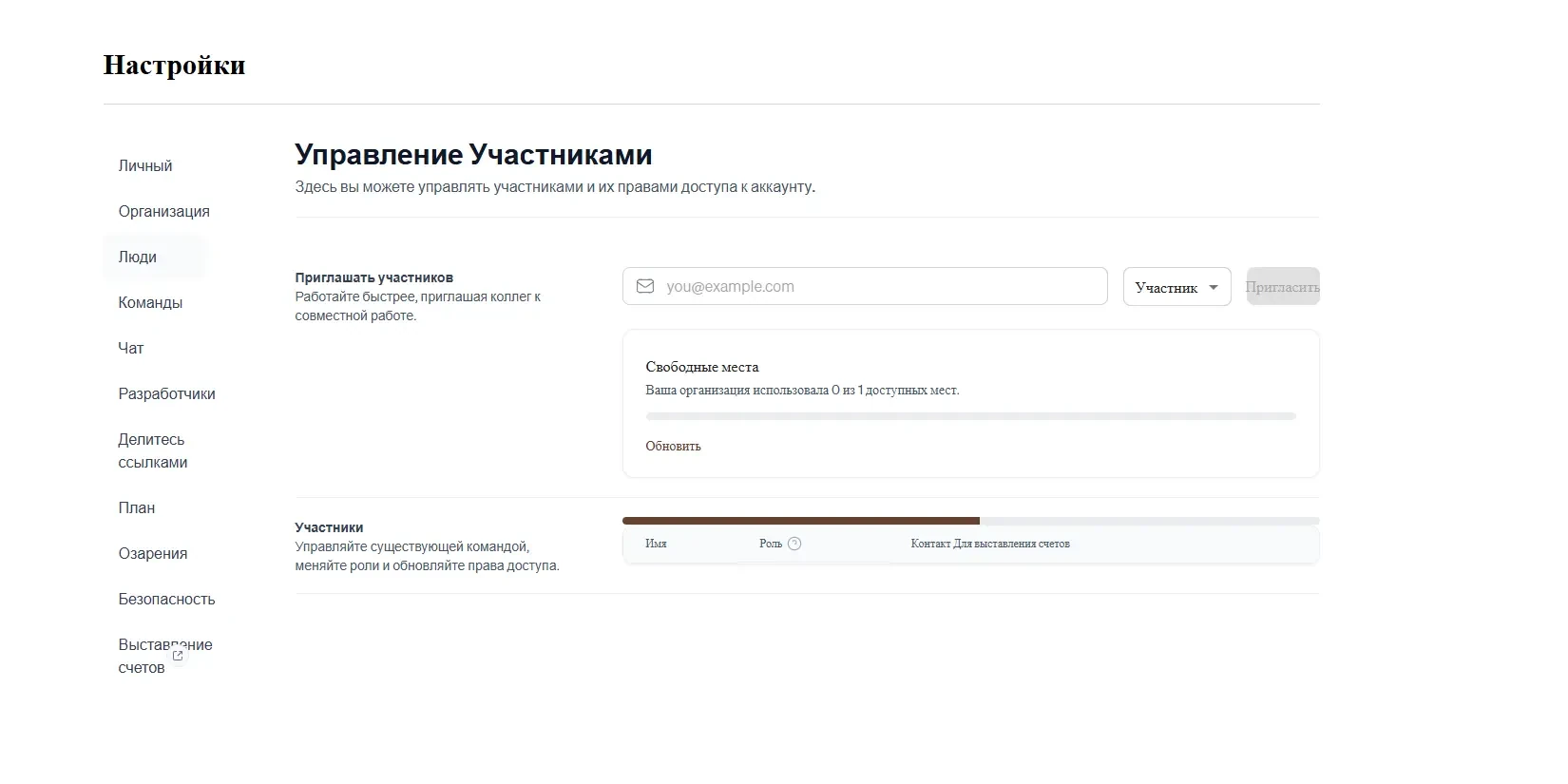Open the Личный settings section
The width and height of the screenshot is (1568, 784).
click(x=145, y=165)
